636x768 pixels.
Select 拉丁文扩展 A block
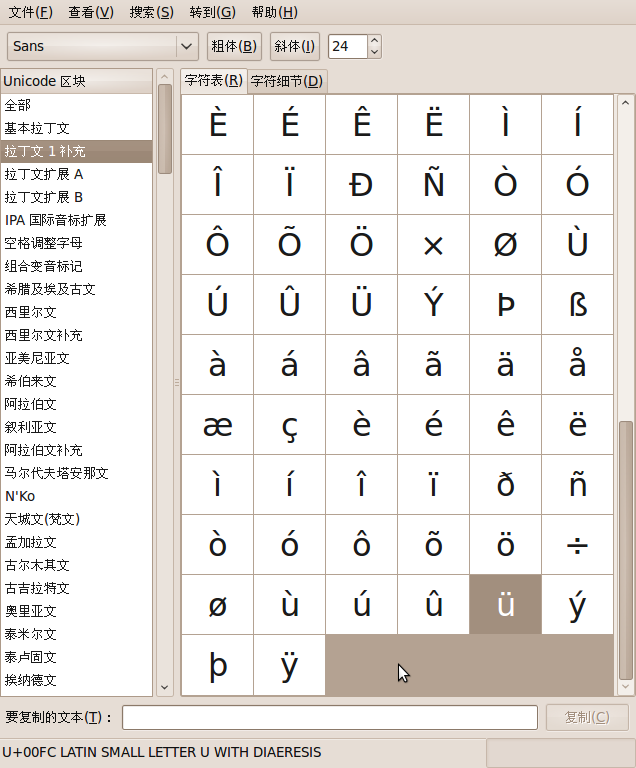click(x=76, y=174)
